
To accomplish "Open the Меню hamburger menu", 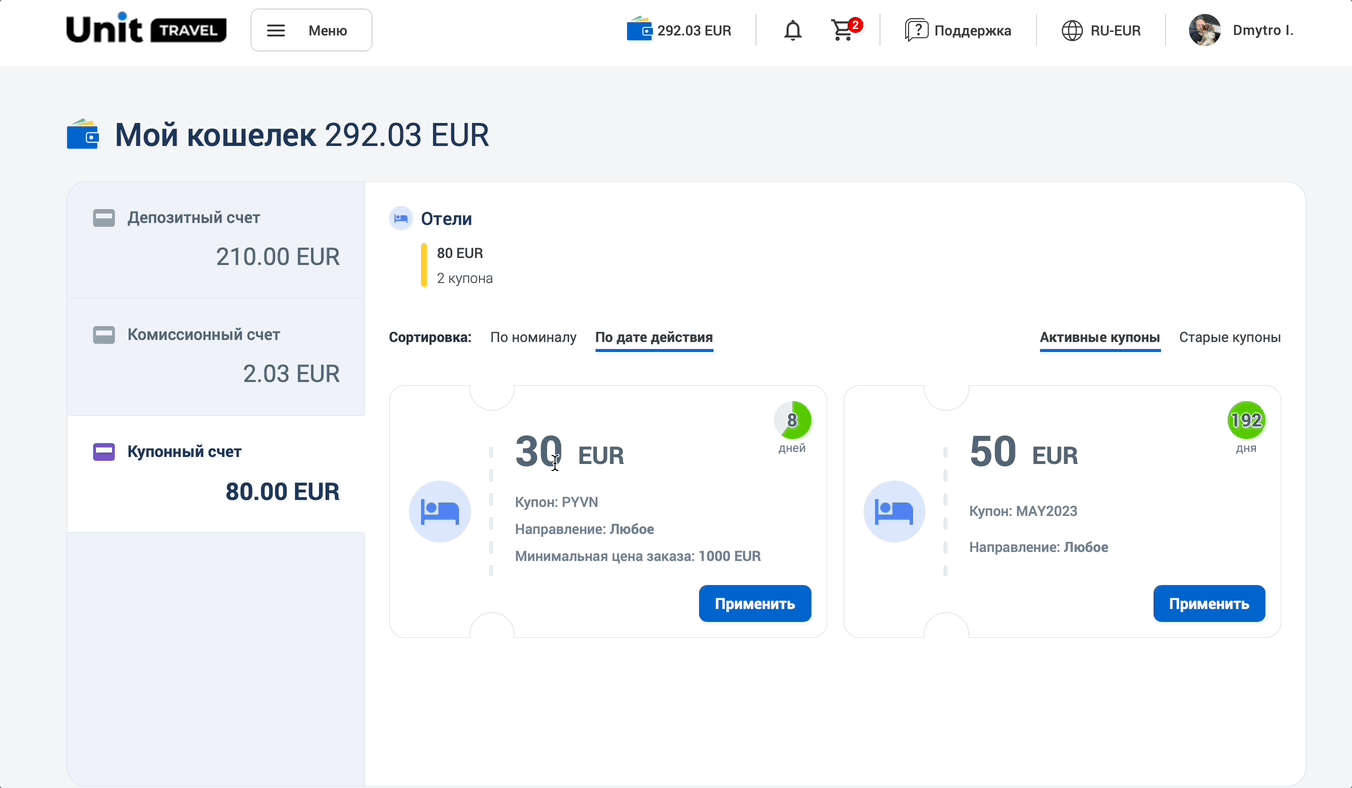I will tap(311, 30).
